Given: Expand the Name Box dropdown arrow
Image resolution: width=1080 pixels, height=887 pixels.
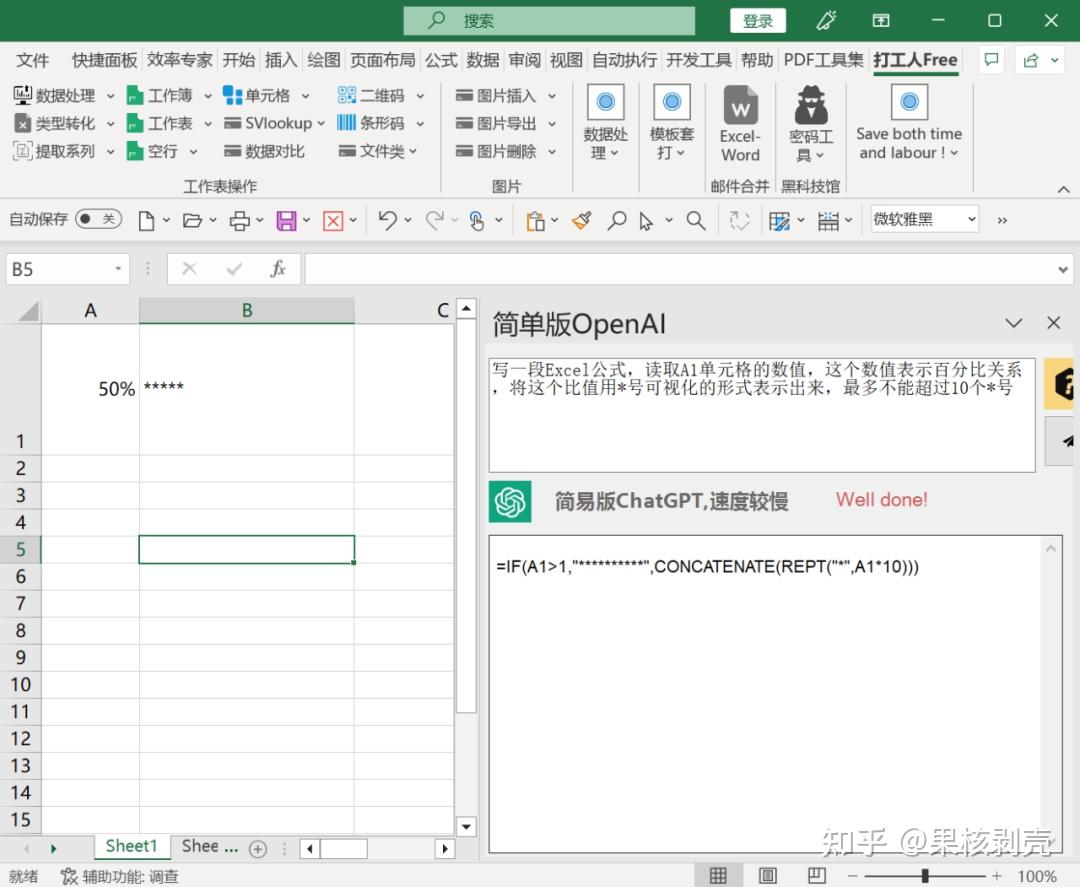Looking at the screenshot, I should click(118, 269).
